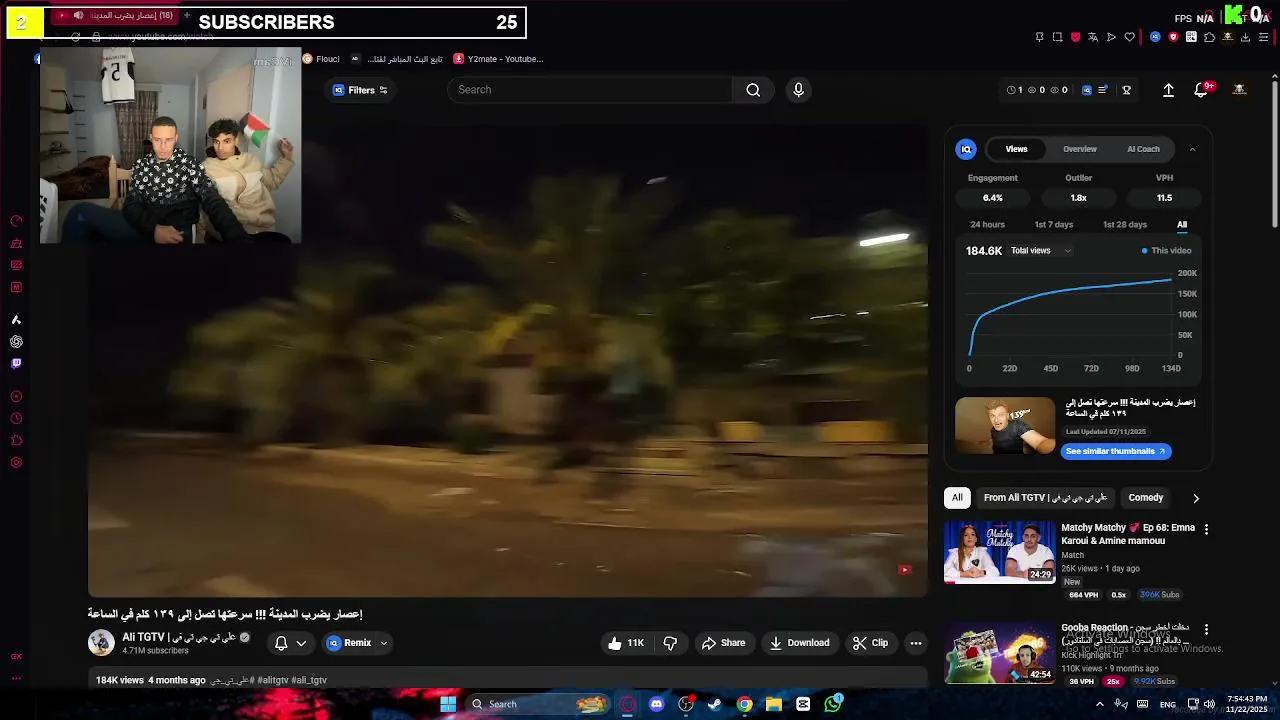Switch to the Overview tab
The width and height of the screenshot is (1280, 720).
[1080, 149]
